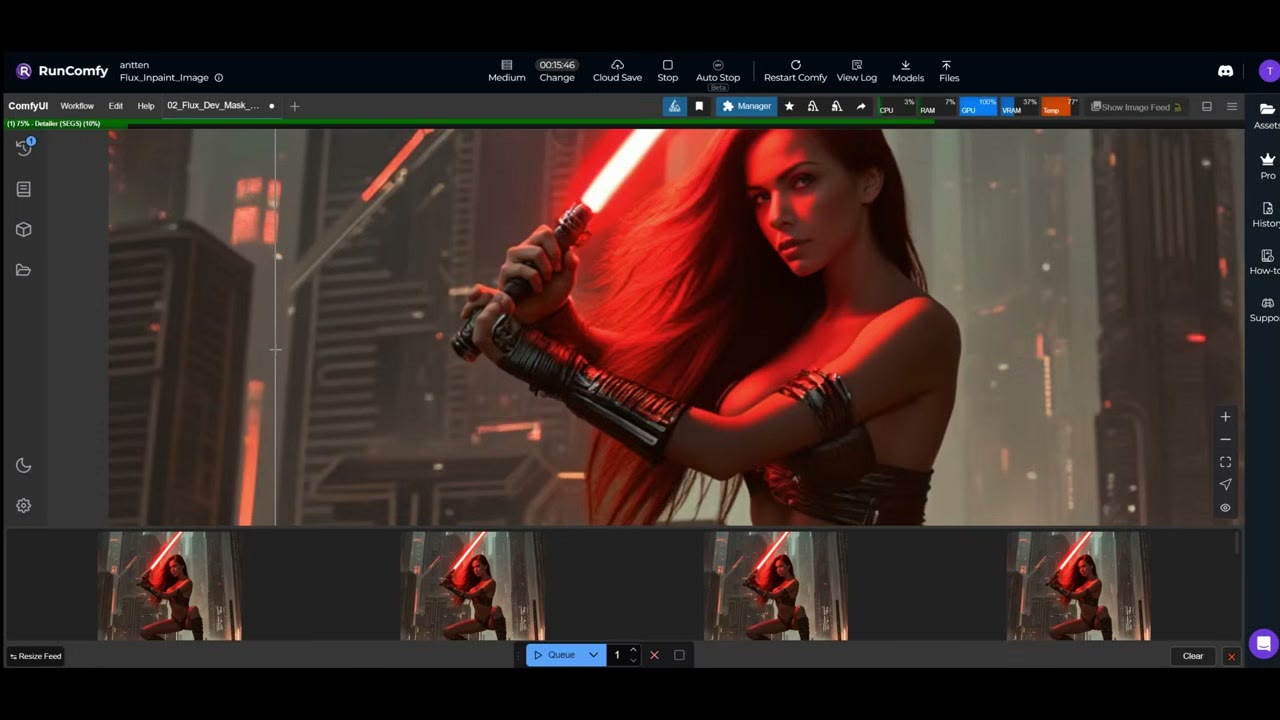
Task: Restart Comfy from the top bar
Action: point(795,71)
